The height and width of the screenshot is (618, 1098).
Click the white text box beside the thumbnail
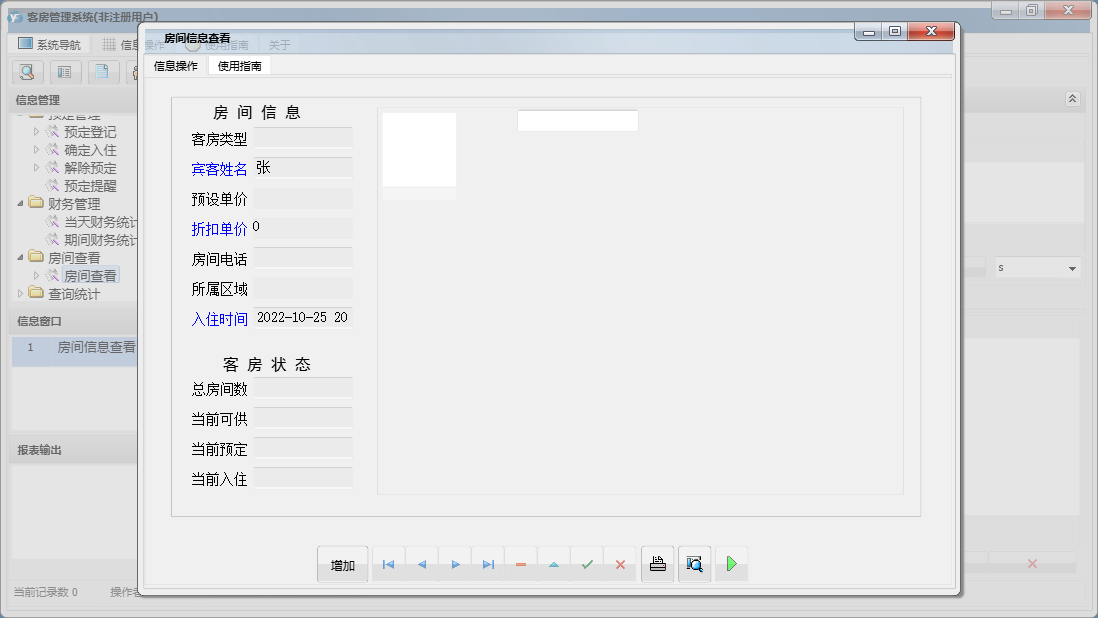coord(578,120)
